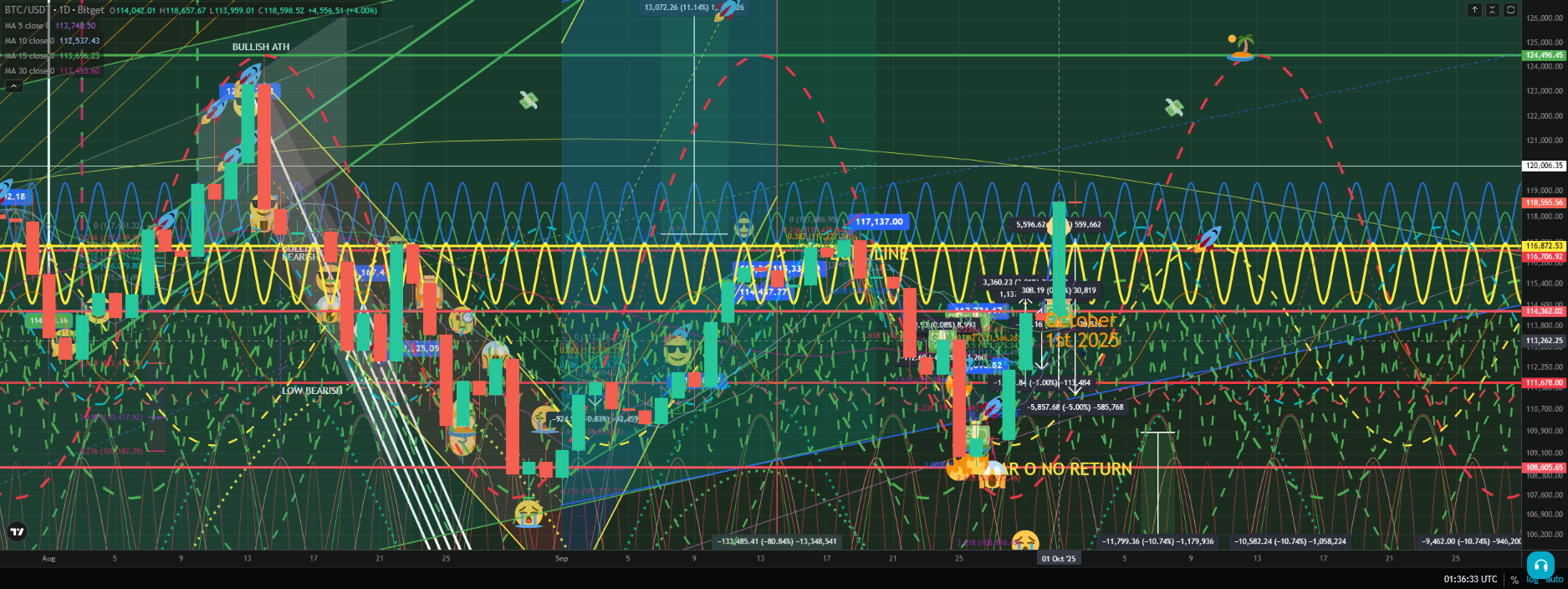Screen dimensions: 1568x589
Task: Click the collapse-arrows button at top right
Action: [x=1493, y=10]
